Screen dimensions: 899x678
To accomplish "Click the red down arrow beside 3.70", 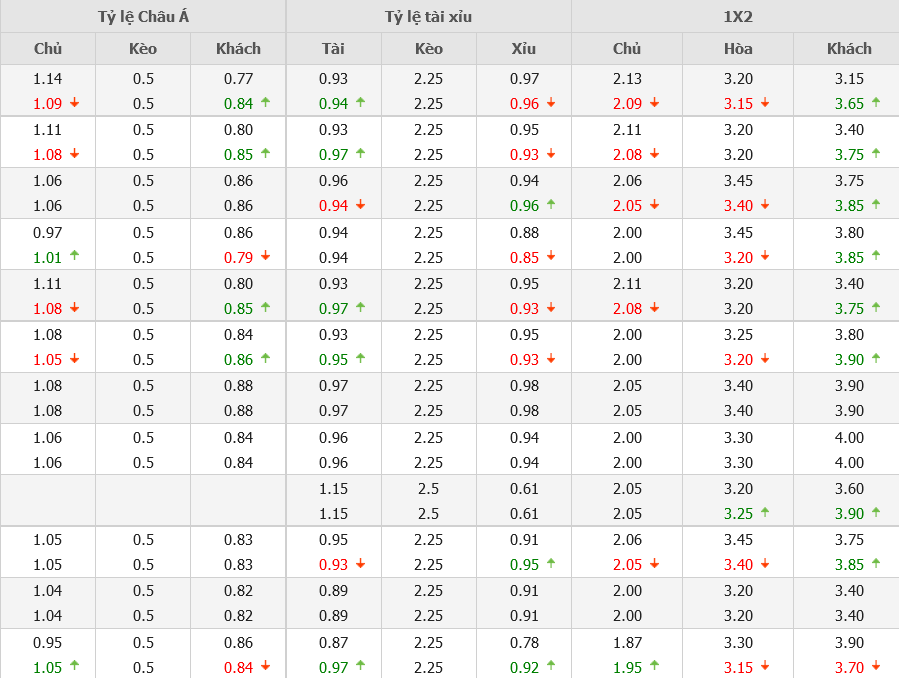I will 876,666.
